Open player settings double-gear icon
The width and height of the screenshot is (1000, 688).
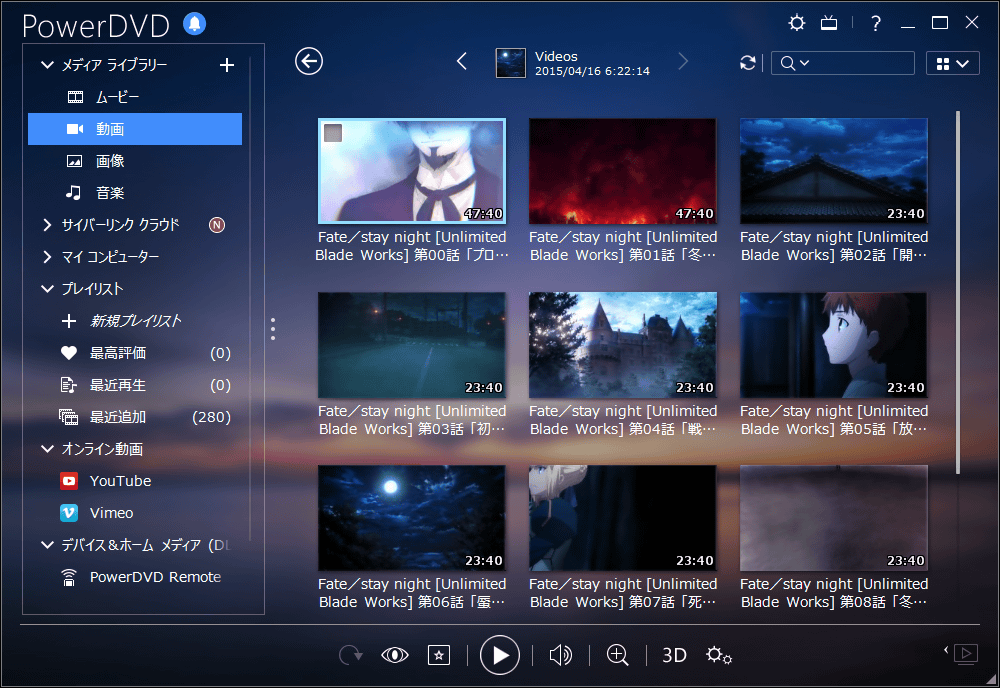coord(719,655)
